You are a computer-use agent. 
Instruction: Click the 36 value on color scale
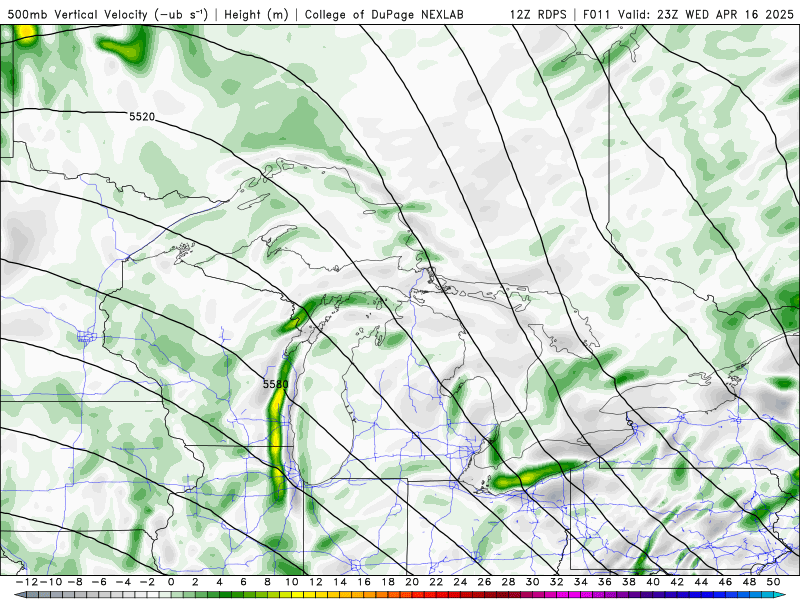click(605, 582)
